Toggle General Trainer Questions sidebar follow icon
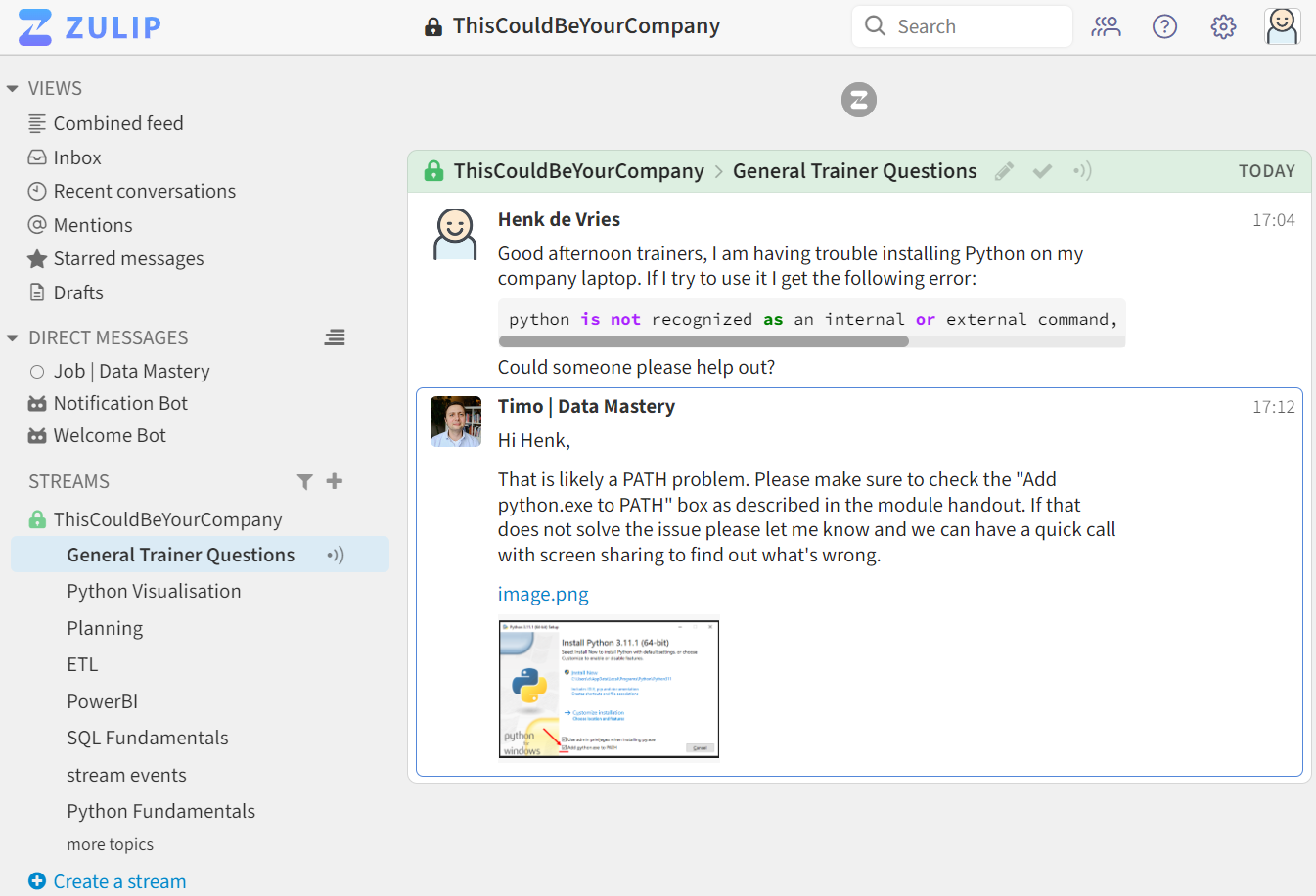The image size is (1316, 896). click(336, 556)
